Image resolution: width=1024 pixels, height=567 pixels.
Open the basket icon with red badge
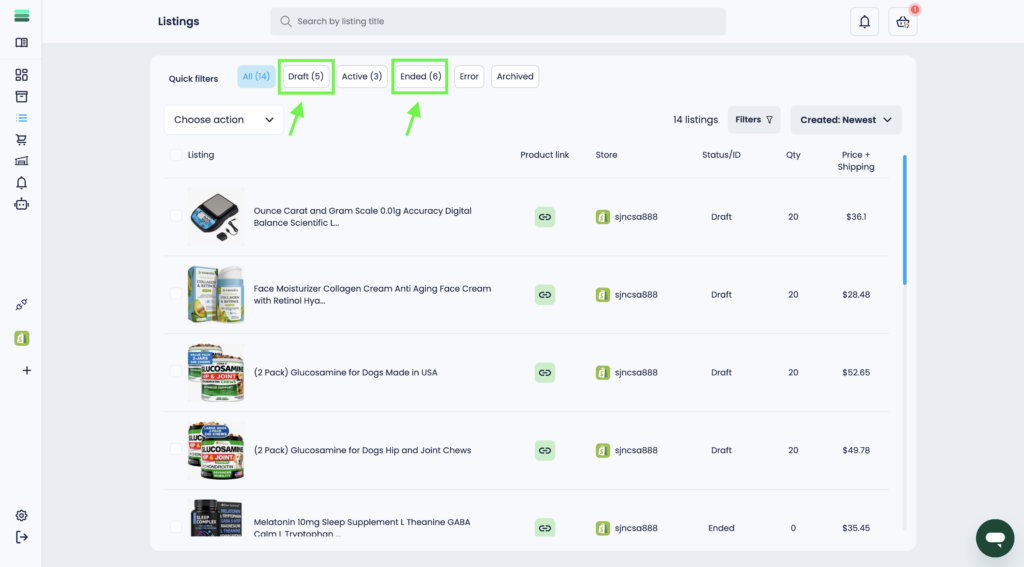[x=902, y=22]
